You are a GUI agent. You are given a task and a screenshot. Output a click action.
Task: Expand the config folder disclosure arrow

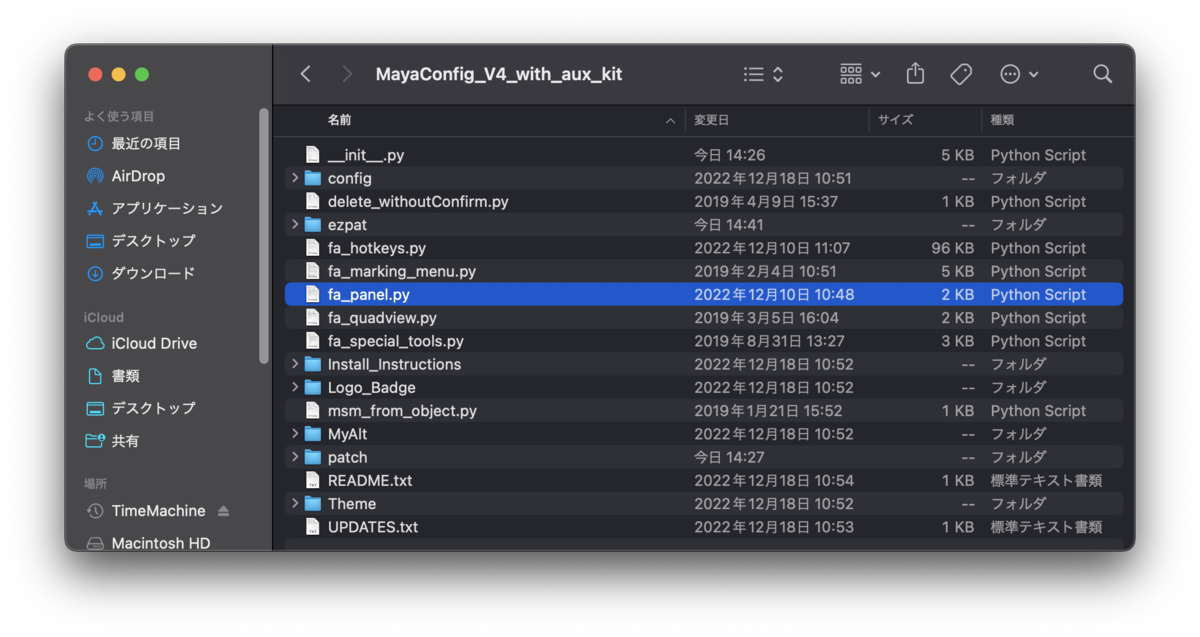coord(295,178)
